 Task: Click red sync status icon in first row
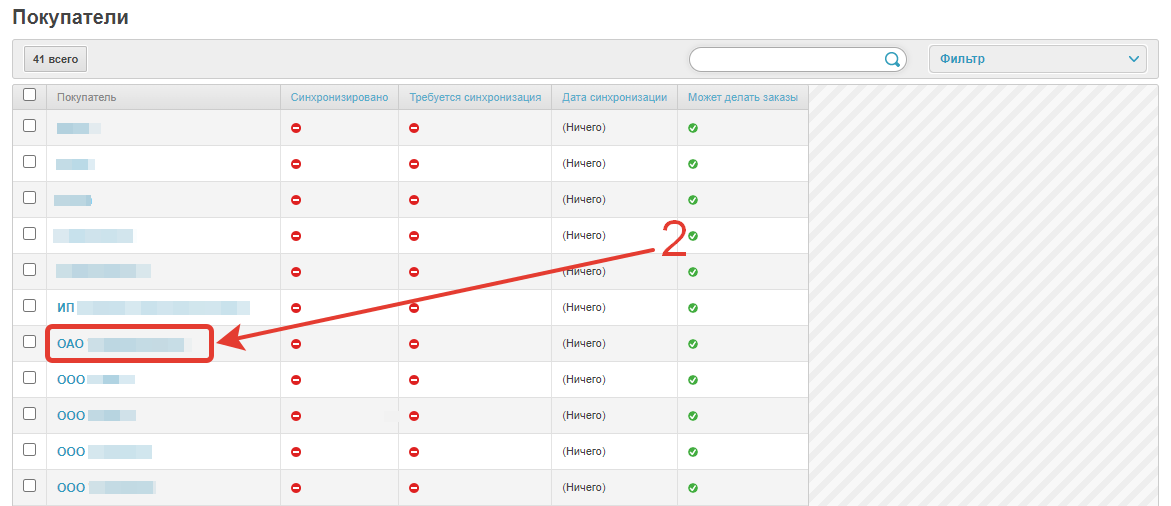[296, 128]
